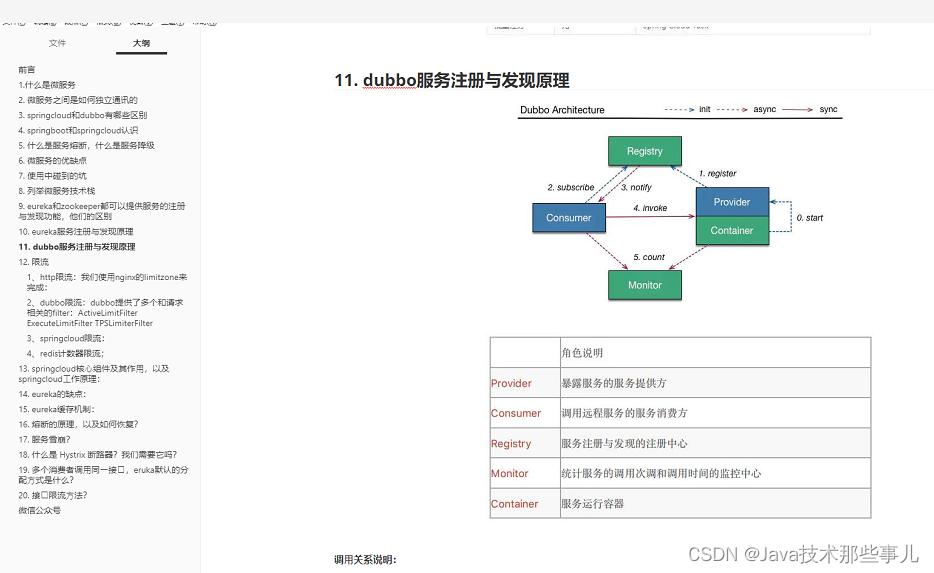Select 4. springboot和springcloud认识
The width and height of the screenshot is (934, 573).
[78, 130]
